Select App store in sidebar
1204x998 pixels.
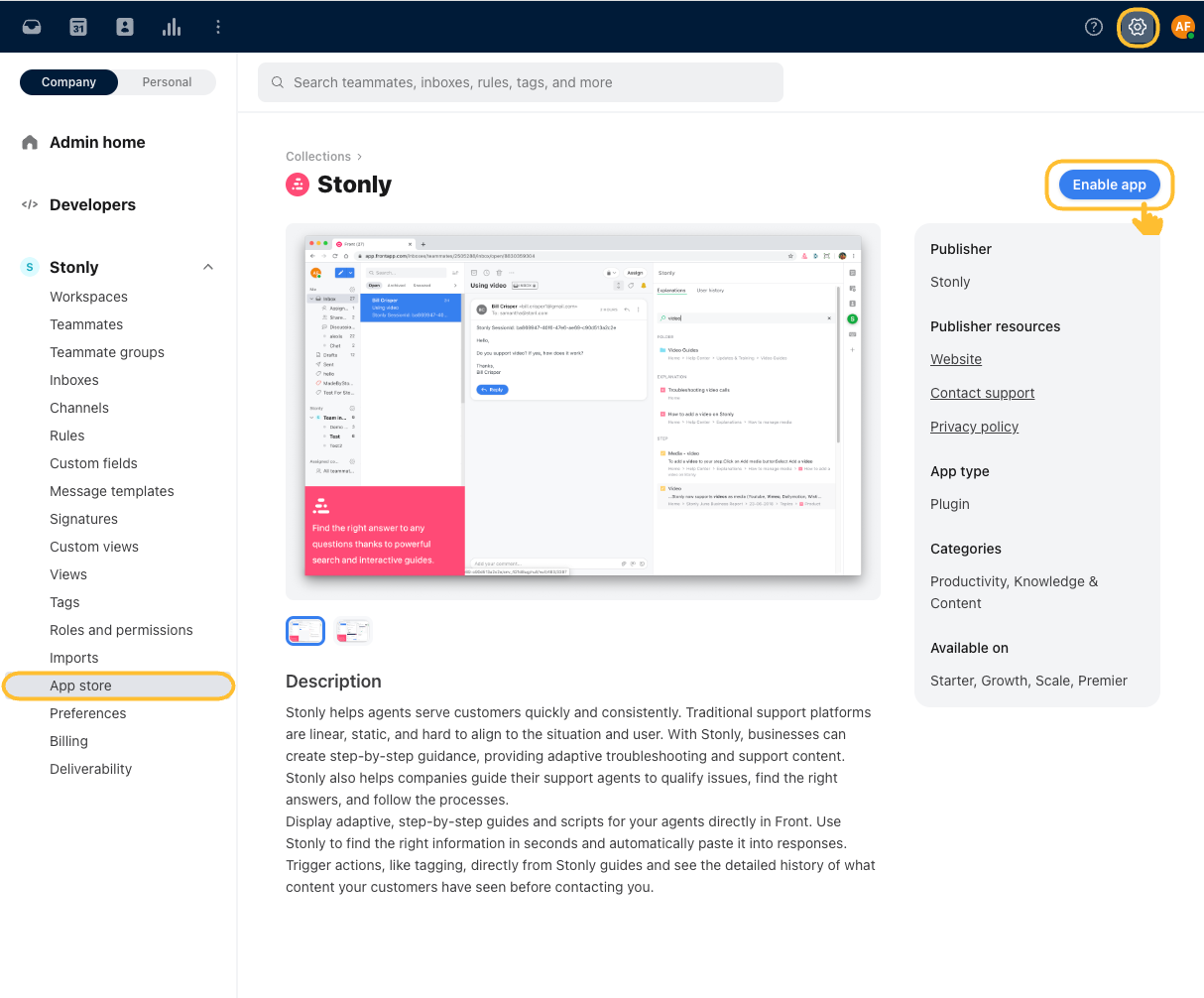[80, 686]
